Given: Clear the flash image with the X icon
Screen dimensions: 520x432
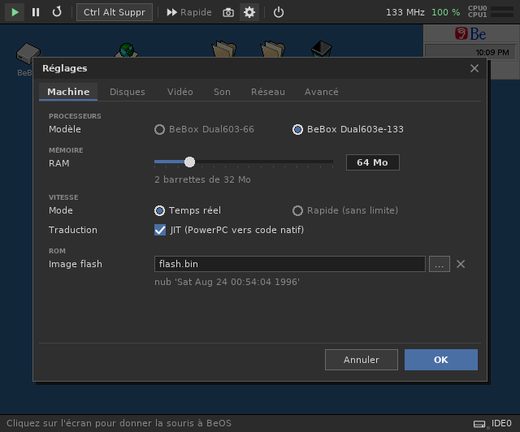Looking at the screenshot, I should click(461, 264).
